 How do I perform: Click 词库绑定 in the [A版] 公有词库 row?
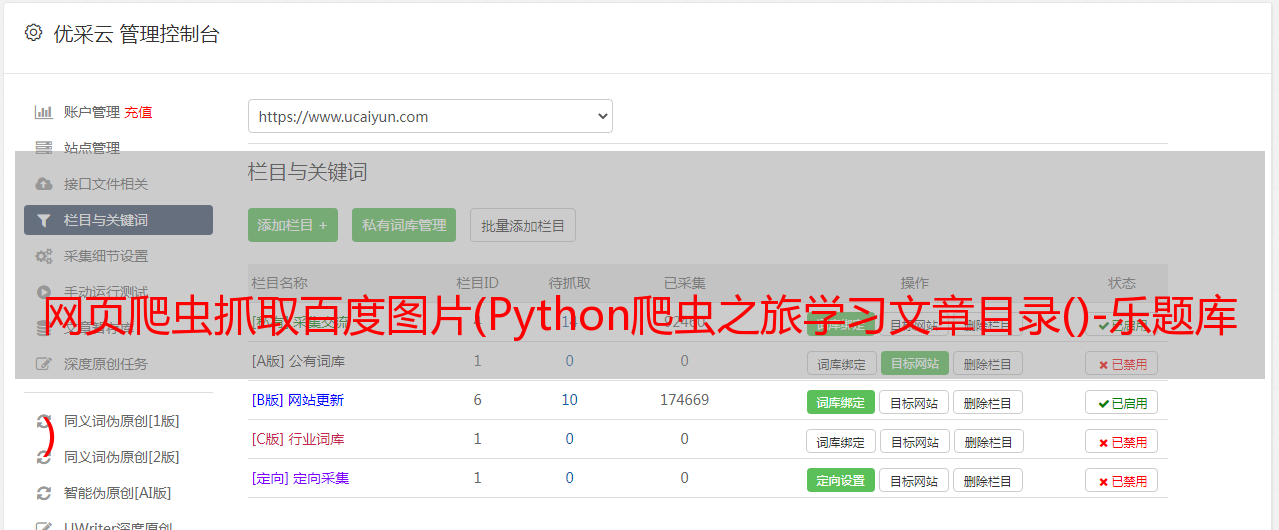[841, 363]
